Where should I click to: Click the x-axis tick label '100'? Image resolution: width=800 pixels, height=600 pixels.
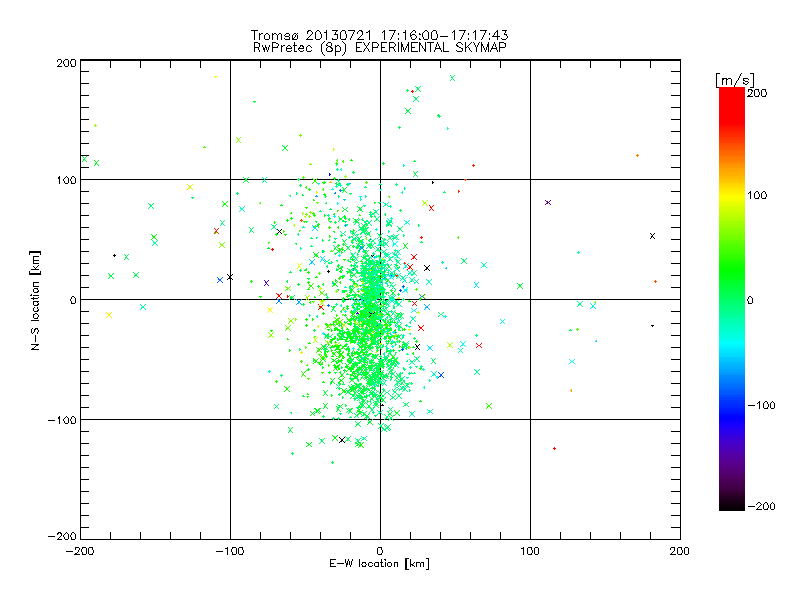click(530, 551)
